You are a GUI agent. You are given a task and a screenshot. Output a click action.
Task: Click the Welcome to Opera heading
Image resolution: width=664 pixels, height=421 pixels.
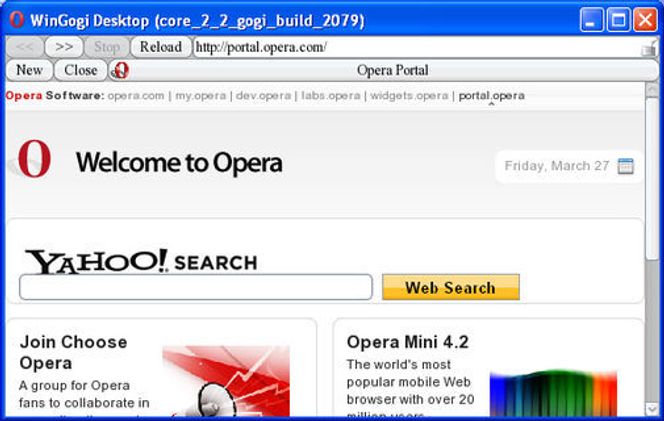(179, 163)
